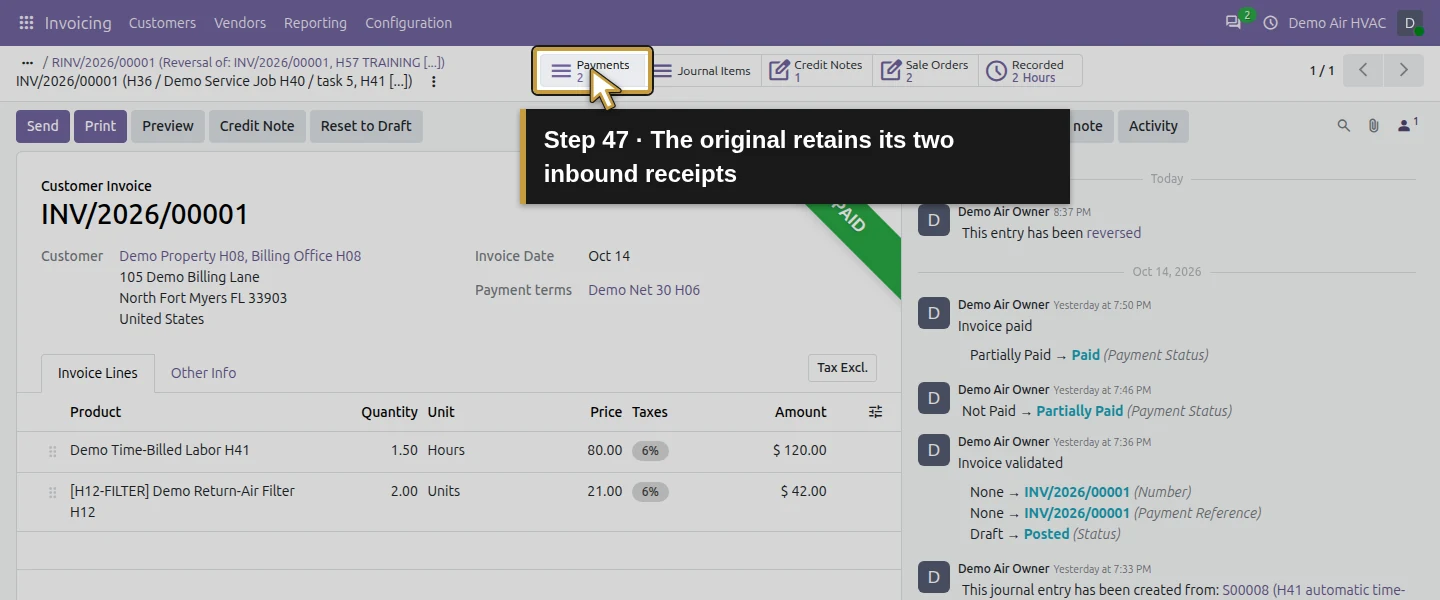Click handle icon of H12-FILTER row
The width and height of the screenshot is (1440, 600).
[x=52, y=493]
